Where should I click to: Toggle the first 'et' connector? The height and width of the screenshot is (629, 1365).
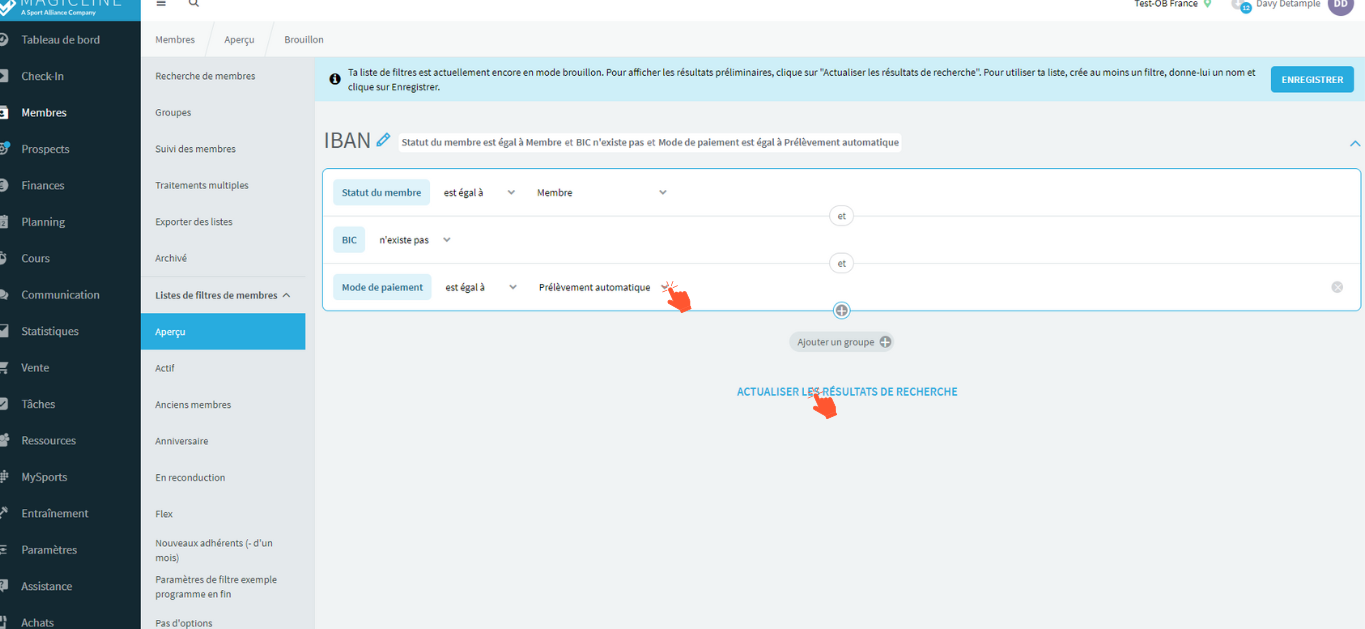(x=842, y=216)
